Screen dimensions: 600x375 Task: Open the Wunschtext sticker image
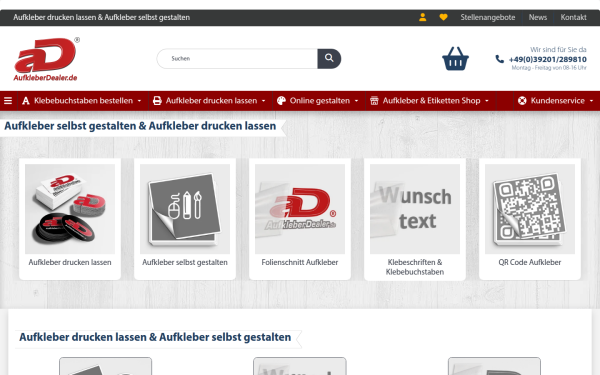(415, 209)
